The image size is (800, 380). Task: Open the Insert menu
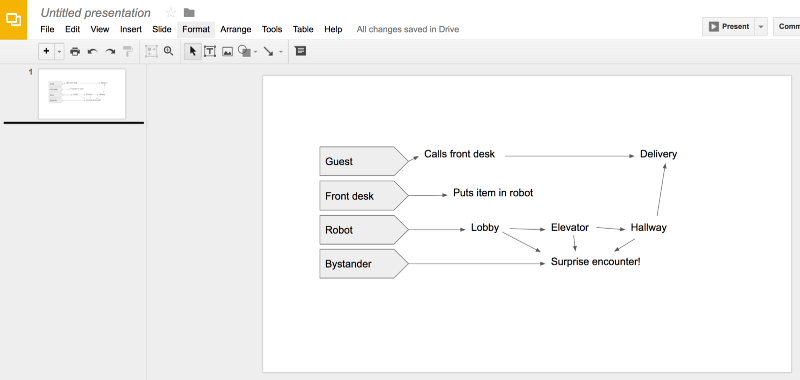point(131,30)
